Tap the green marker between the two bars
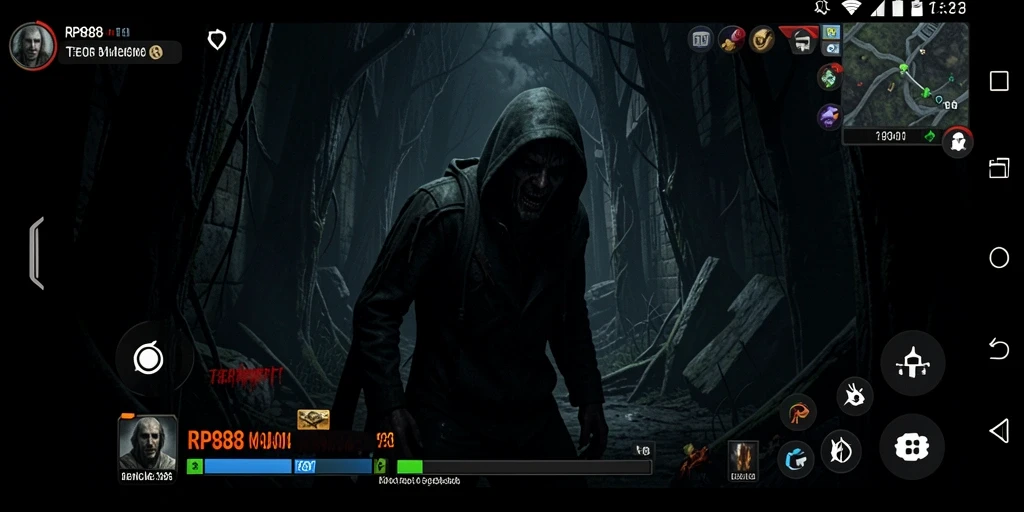The image size is (1024, 512). (x=380, y=466)
